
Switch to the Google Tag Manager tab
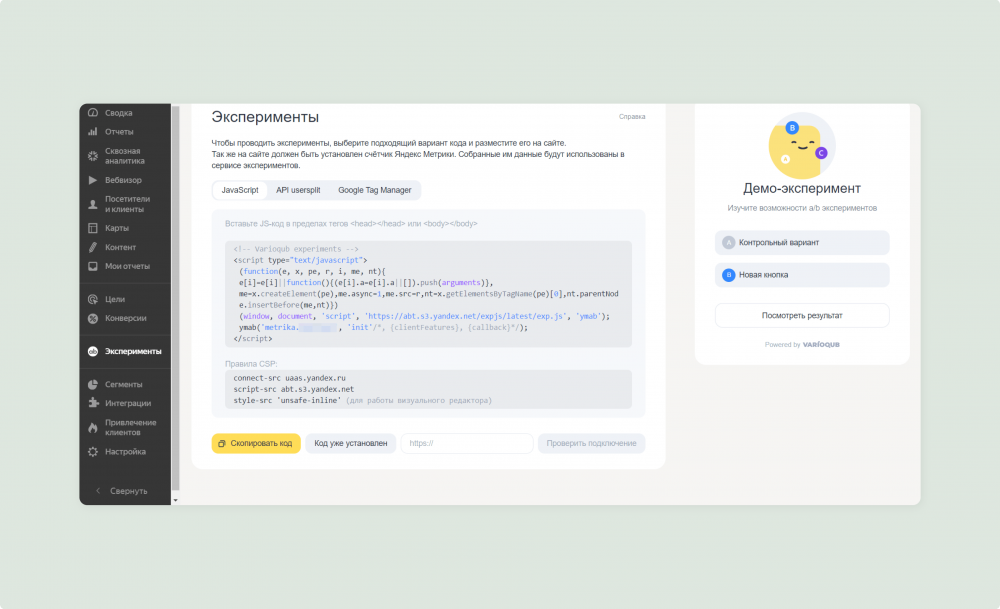[374, 190]
